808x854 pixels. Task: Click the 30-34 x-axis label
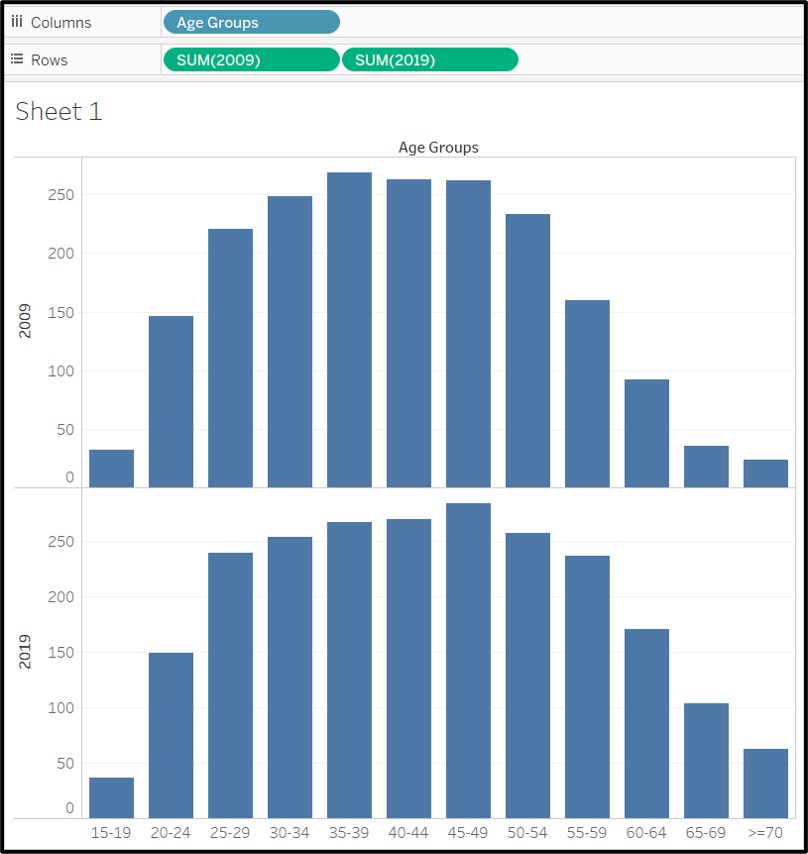tap(289, 832)
